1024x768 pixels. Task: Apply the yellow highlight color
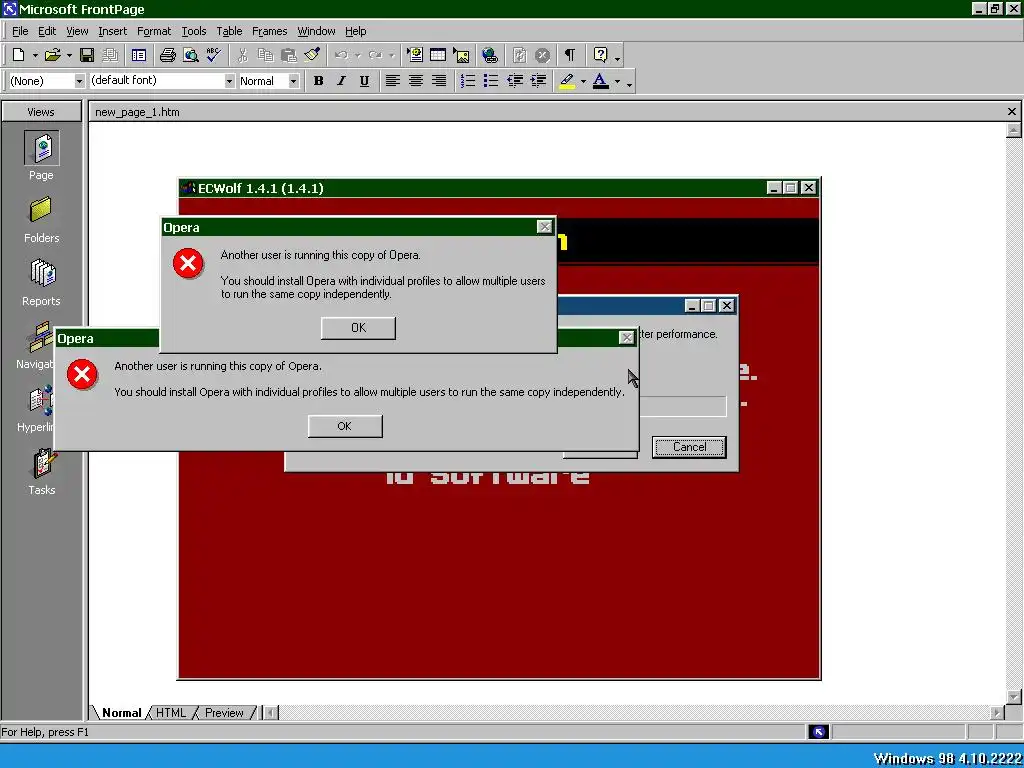coord(567,81)
